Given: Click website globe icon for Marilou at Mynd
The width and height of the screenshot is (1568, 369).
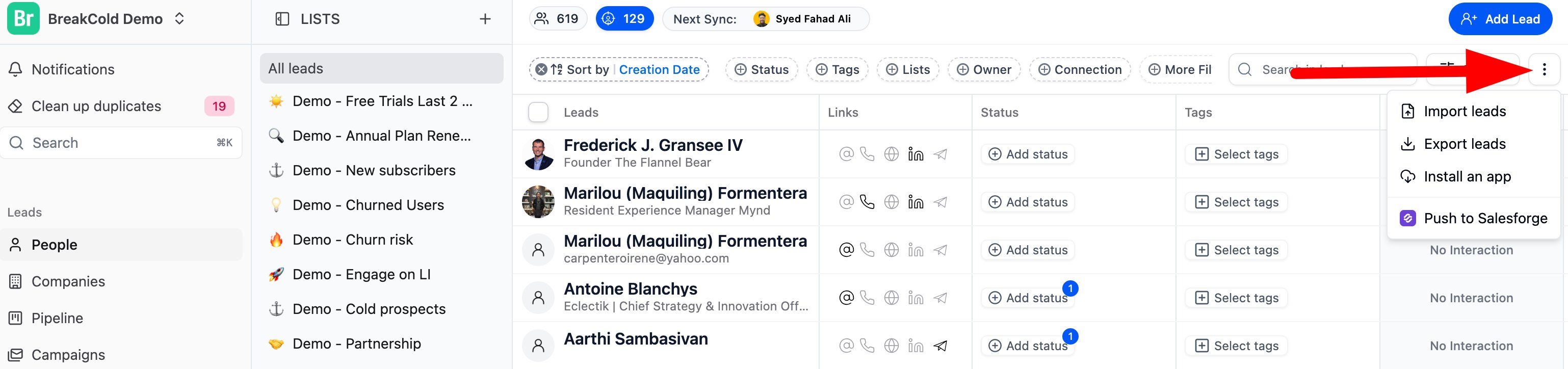Looking at the screenshot, I should point(891,202).
